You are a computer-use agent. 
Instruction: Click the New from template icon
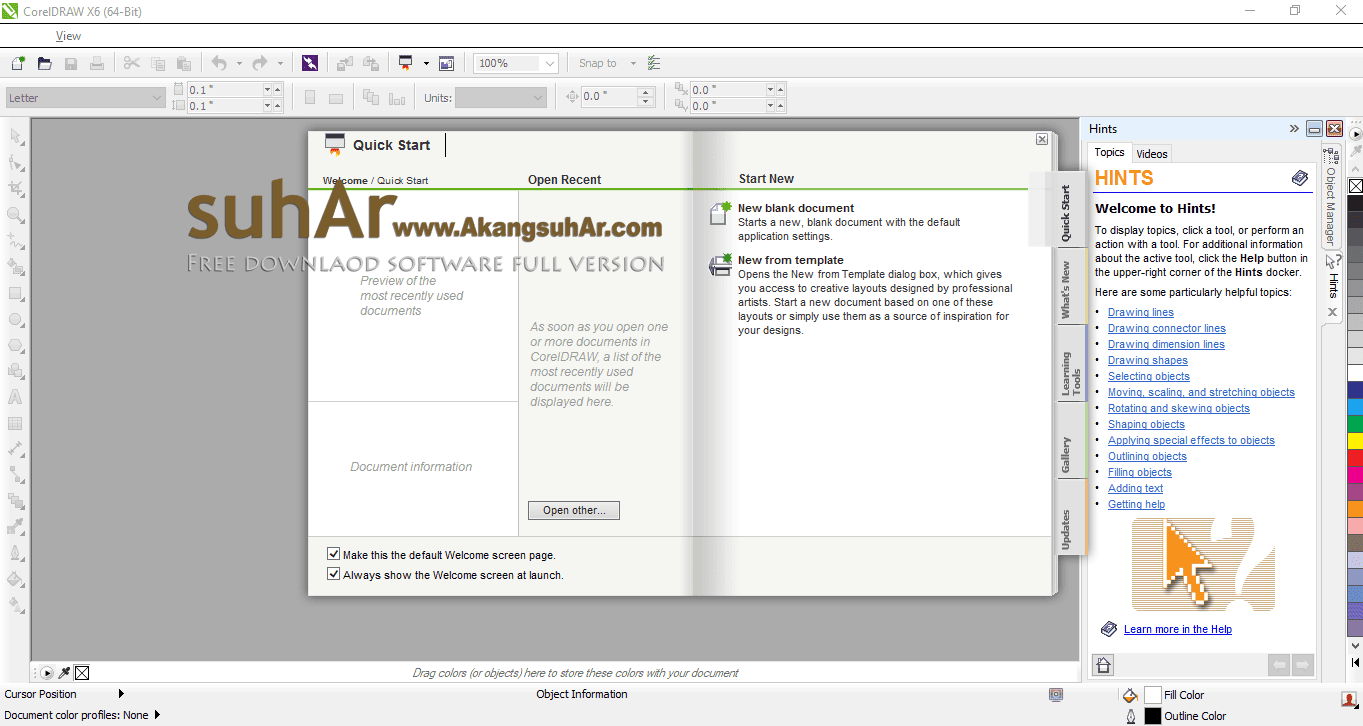coord(720,265)
